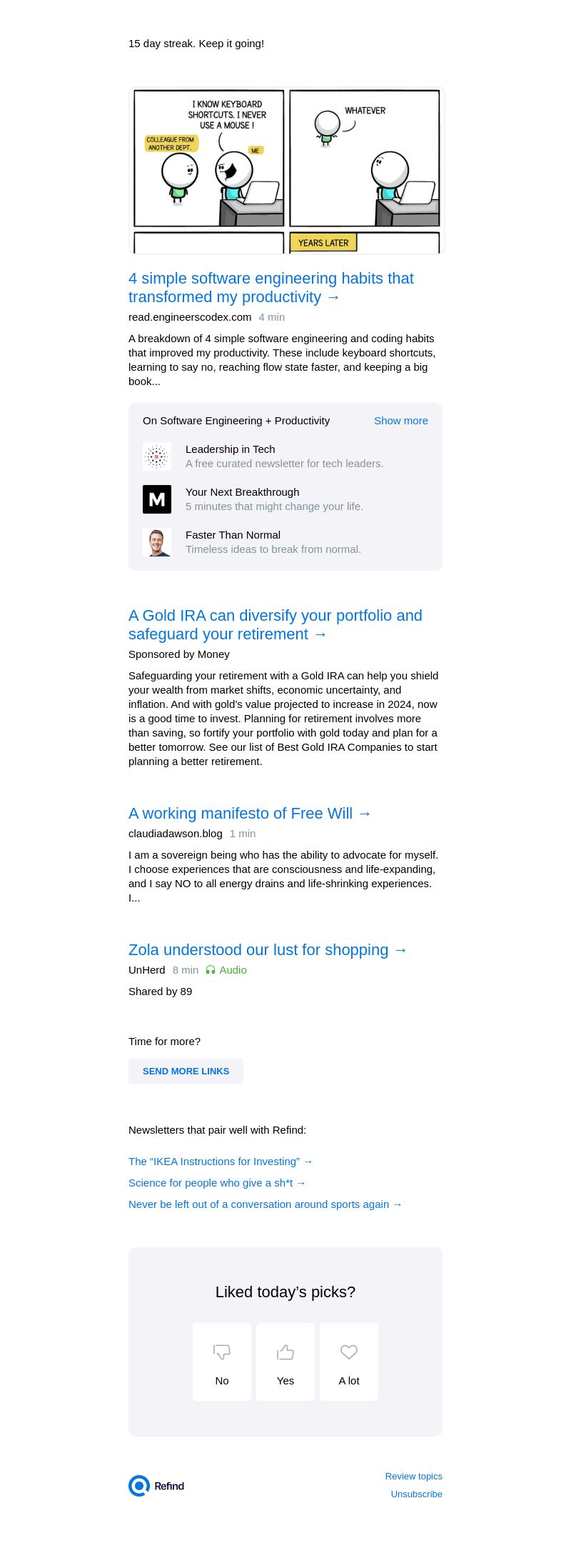Open the software engineering habits article
The height and width of the screenshot is (1568, 571).
point(271,287)
